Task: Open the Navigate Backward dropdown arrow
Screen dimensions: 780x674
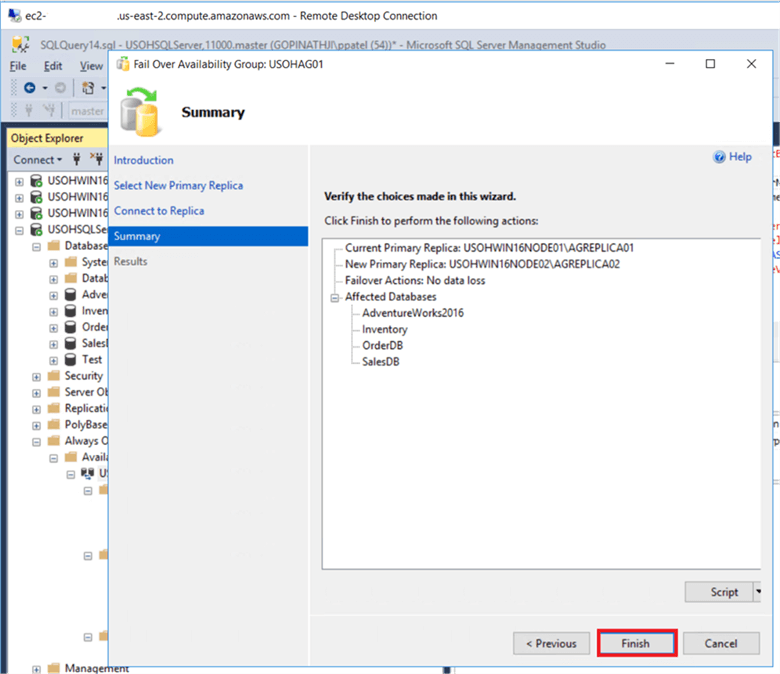Action: (45, 88)
